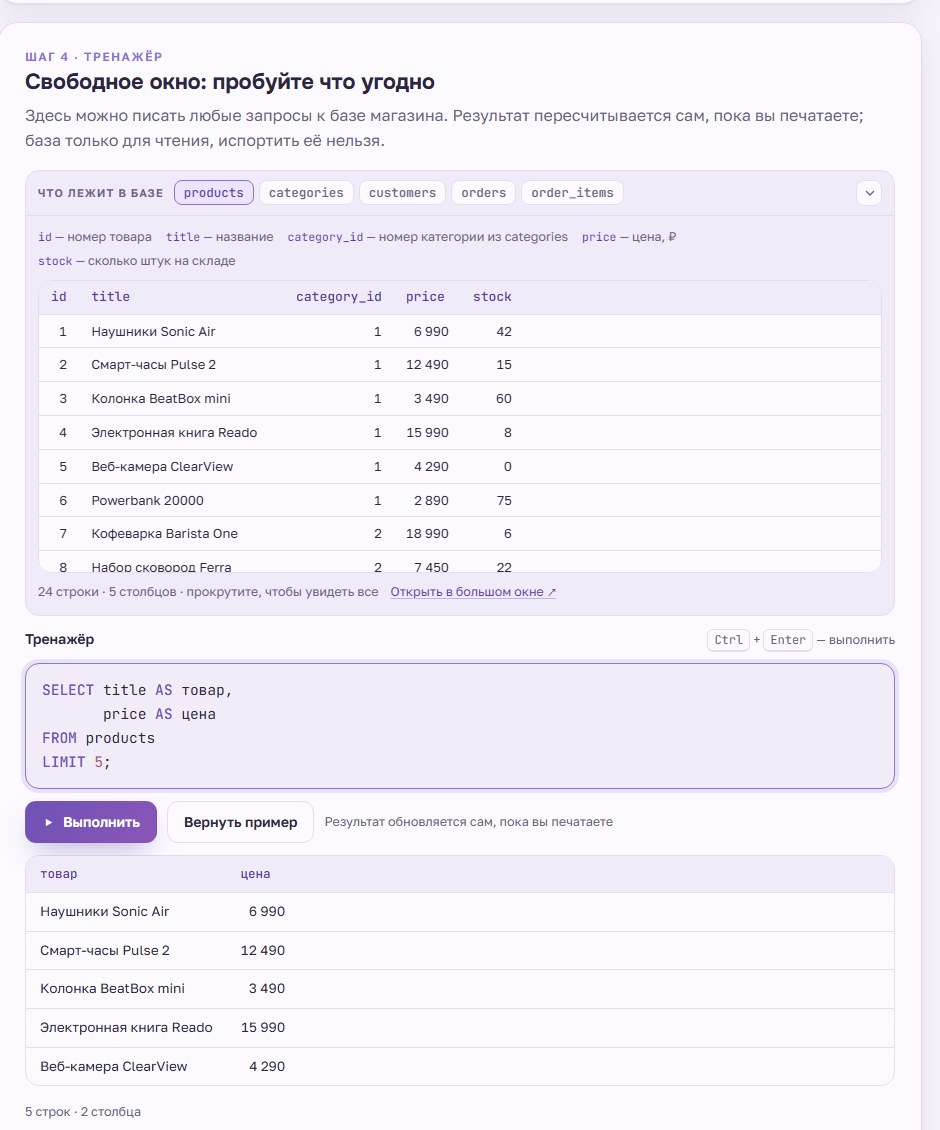Click the Выполнить run button
Image resolution: width=940 pixels, height=1130 pixels.
[x=91, y=822]
